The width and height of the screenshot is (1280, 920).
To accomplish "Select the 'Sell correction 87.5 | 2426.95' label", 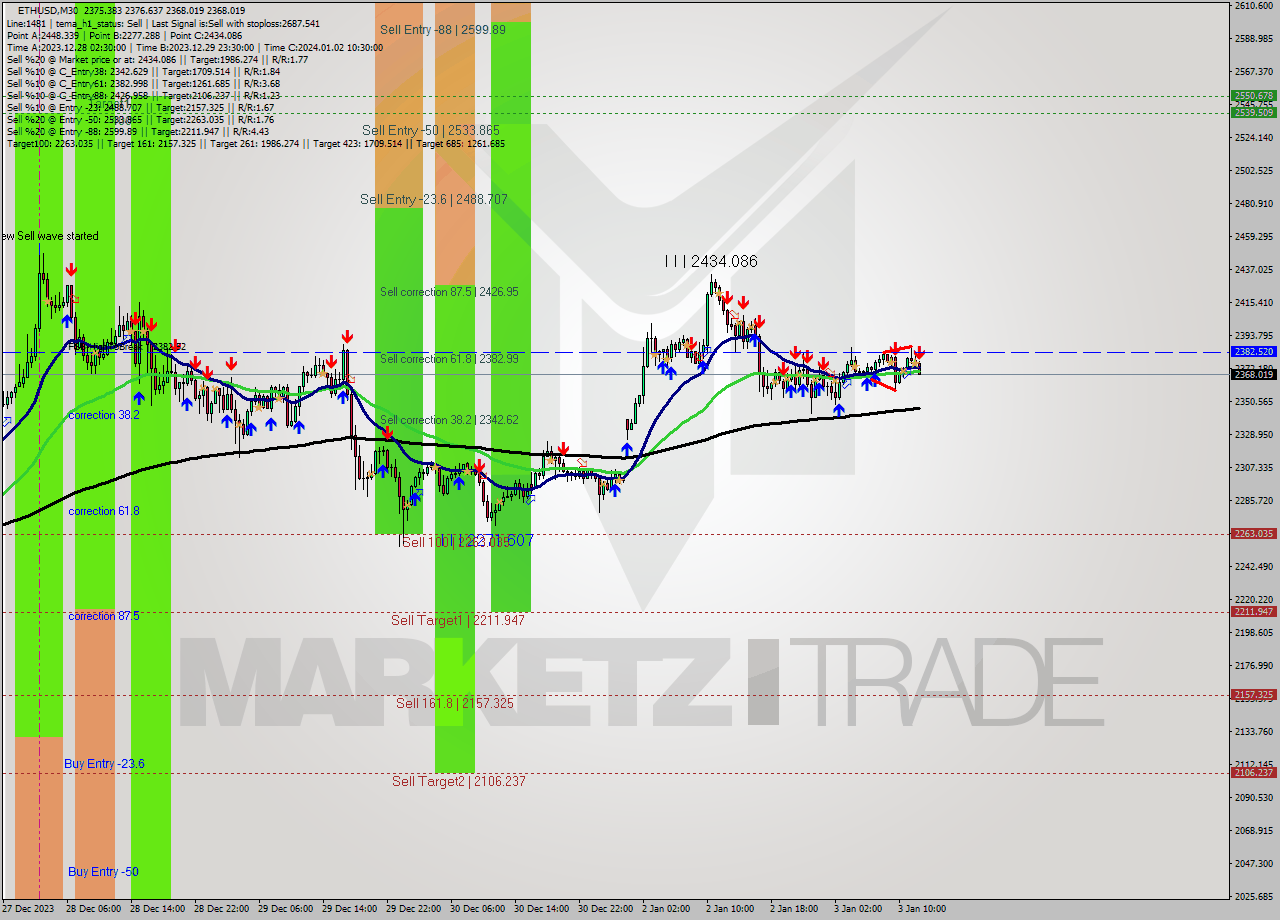I will [449, 292].
